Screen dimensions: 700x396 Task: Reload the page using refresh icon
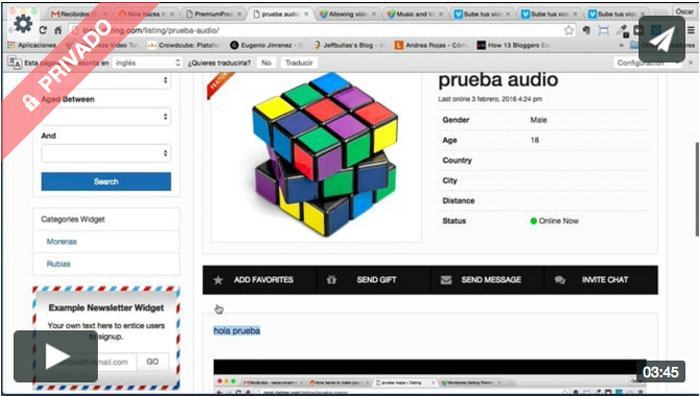[x=43, y=30]
